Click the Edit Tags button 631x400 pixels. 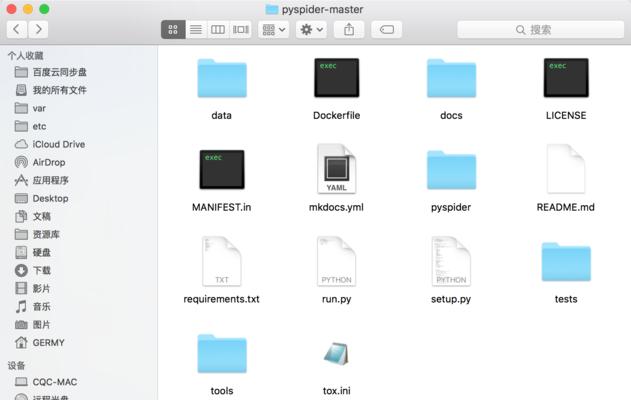[x=386, y=29]
